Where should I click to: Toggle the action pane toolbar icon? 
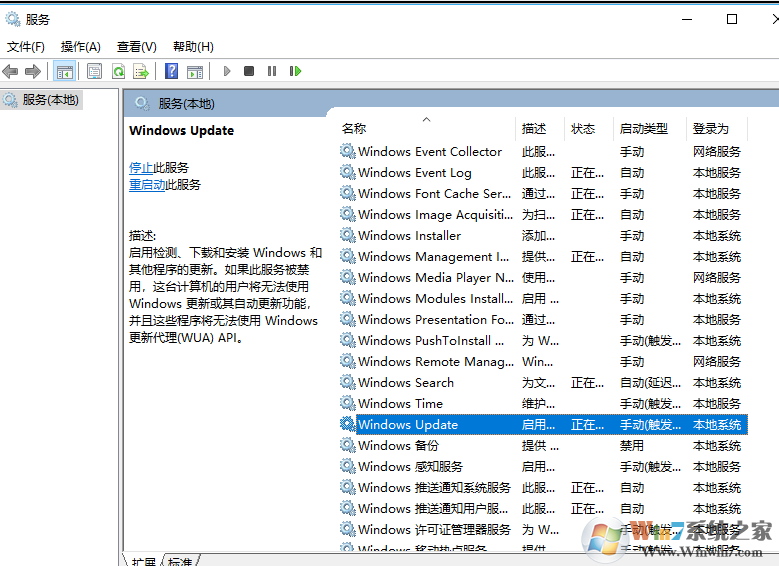point(195,72)
